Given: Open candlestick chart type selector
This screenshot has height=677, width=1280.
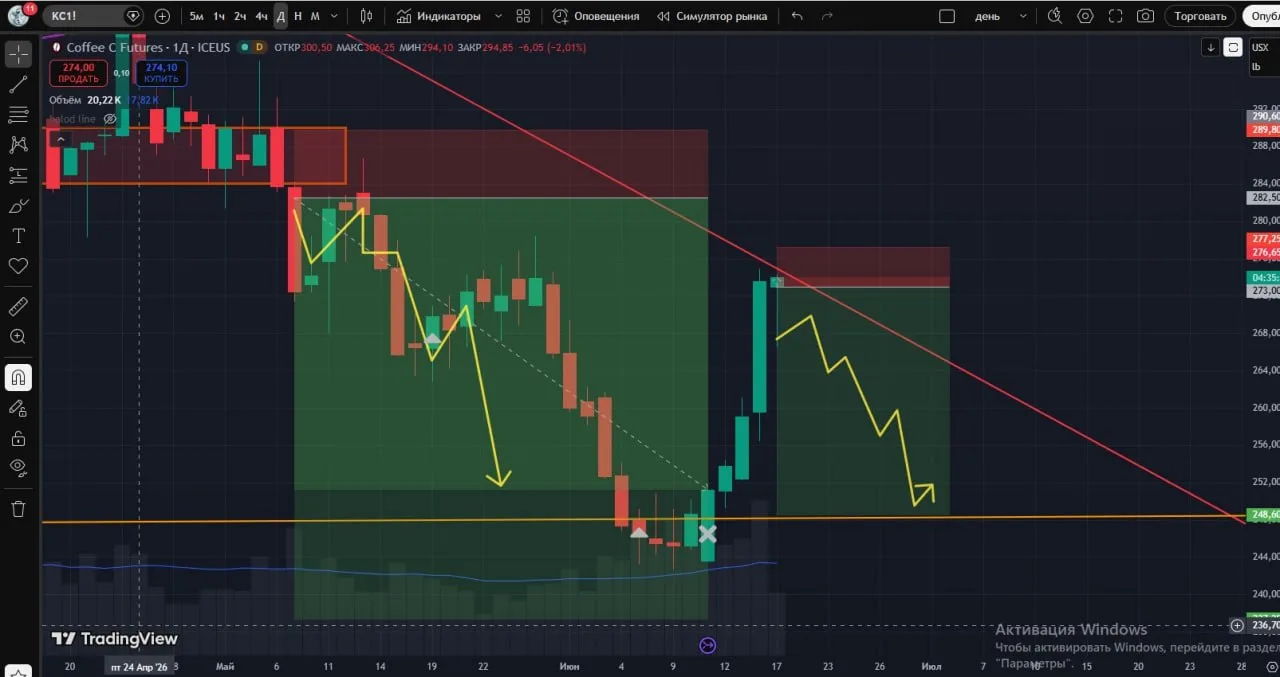Looking at the screenshot, I should tap(366, 16).
